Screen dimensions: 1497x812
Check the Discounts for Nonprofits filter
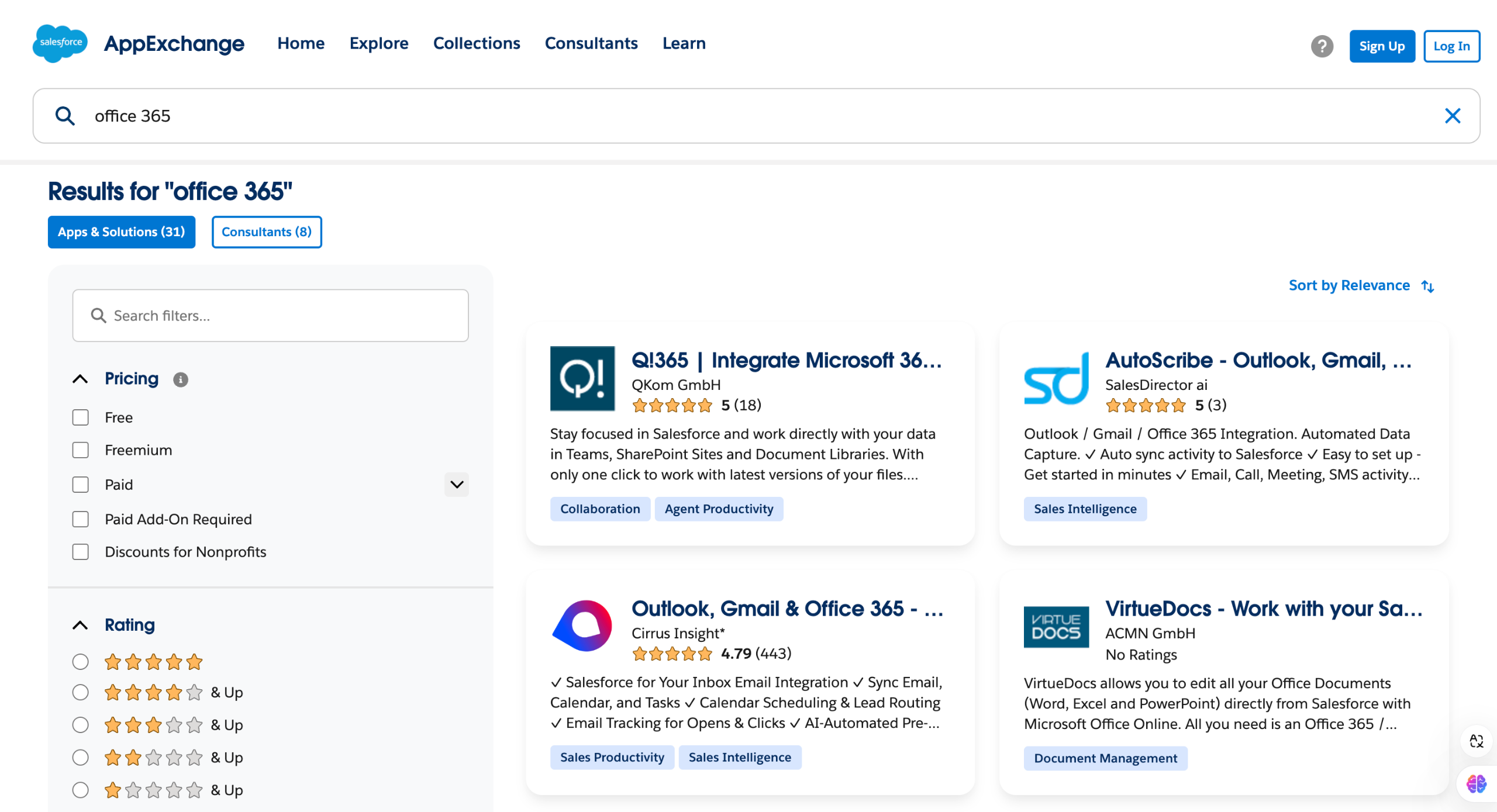pyautogui.click(x=80, y=552)
